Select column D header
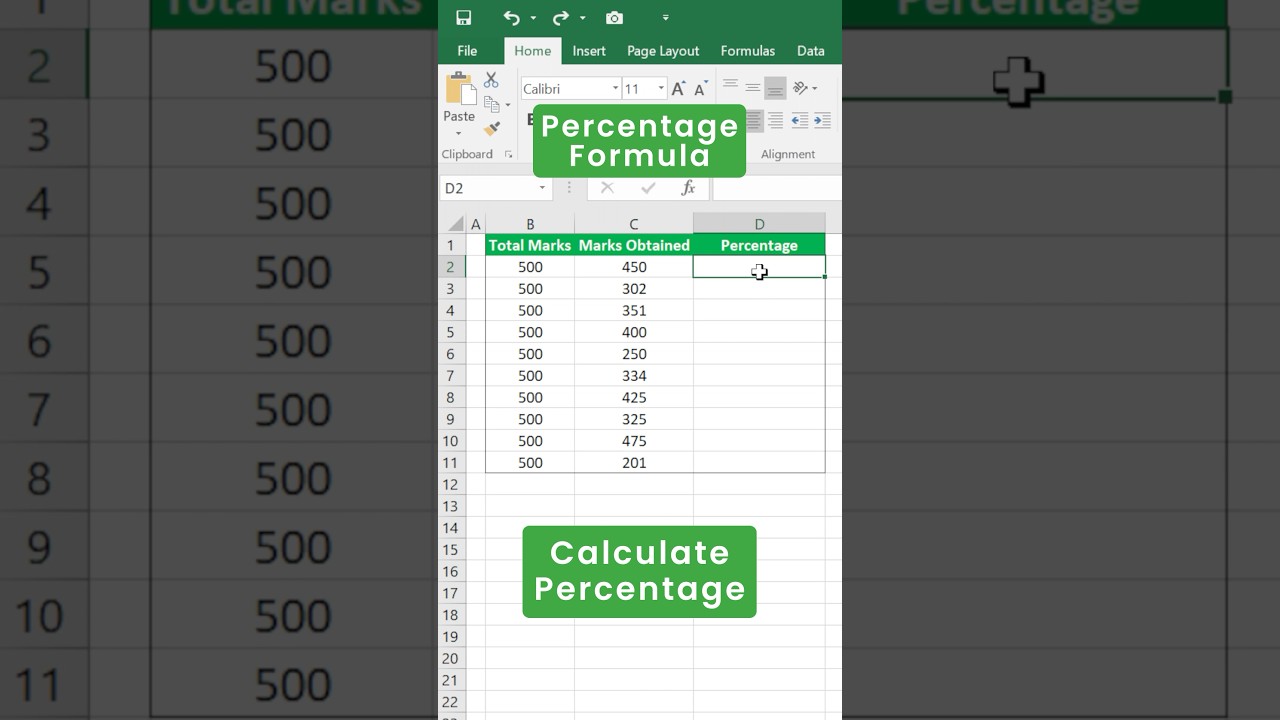The height and width of the screenshot is (720, 1280). point(759,224)
